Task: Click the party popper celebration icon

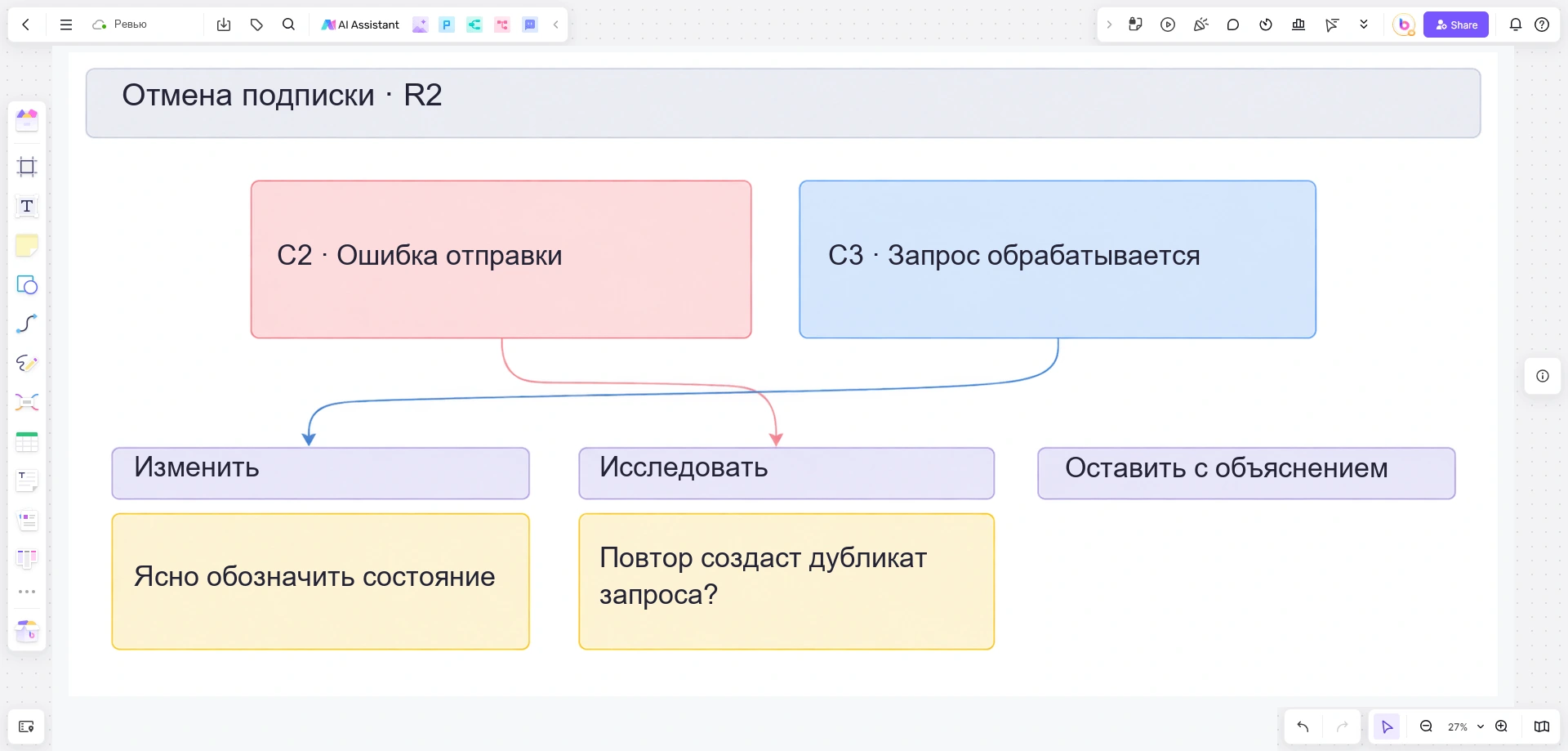Action: 1200,25
